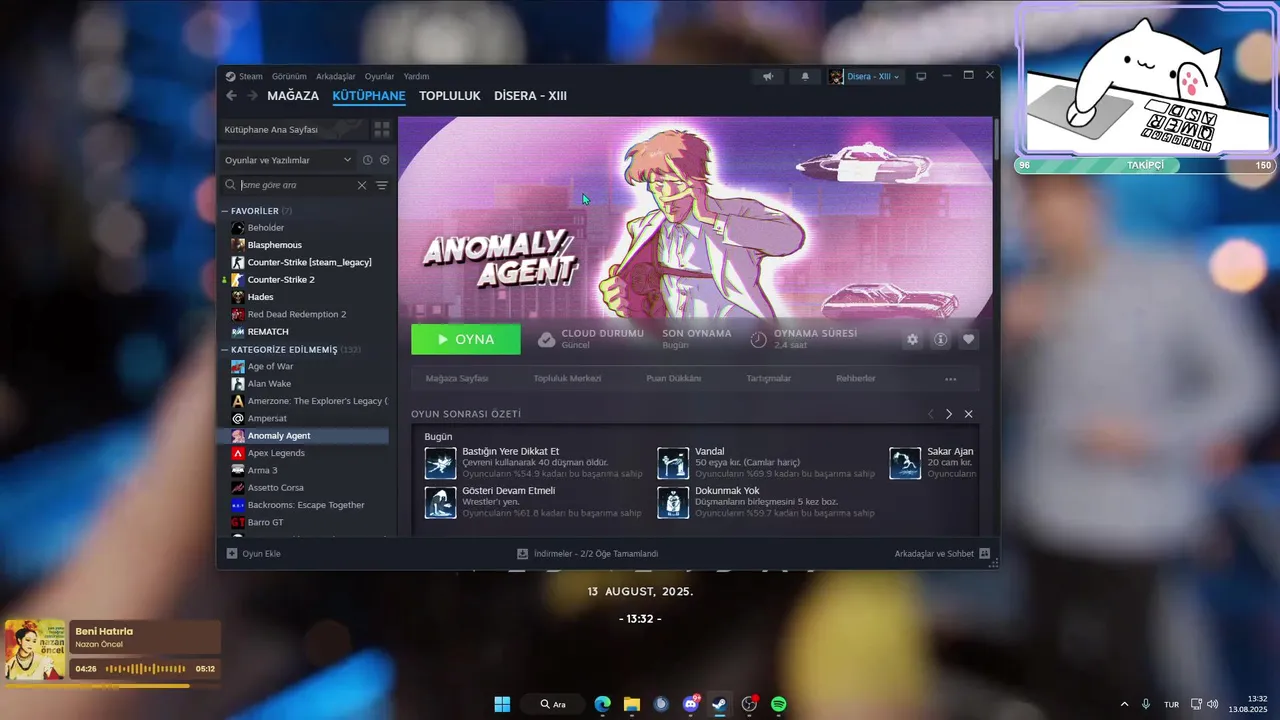Open the Yardım menu
Image resolution: width=1280 pixels, height=720 pixels.
(416, 76)
